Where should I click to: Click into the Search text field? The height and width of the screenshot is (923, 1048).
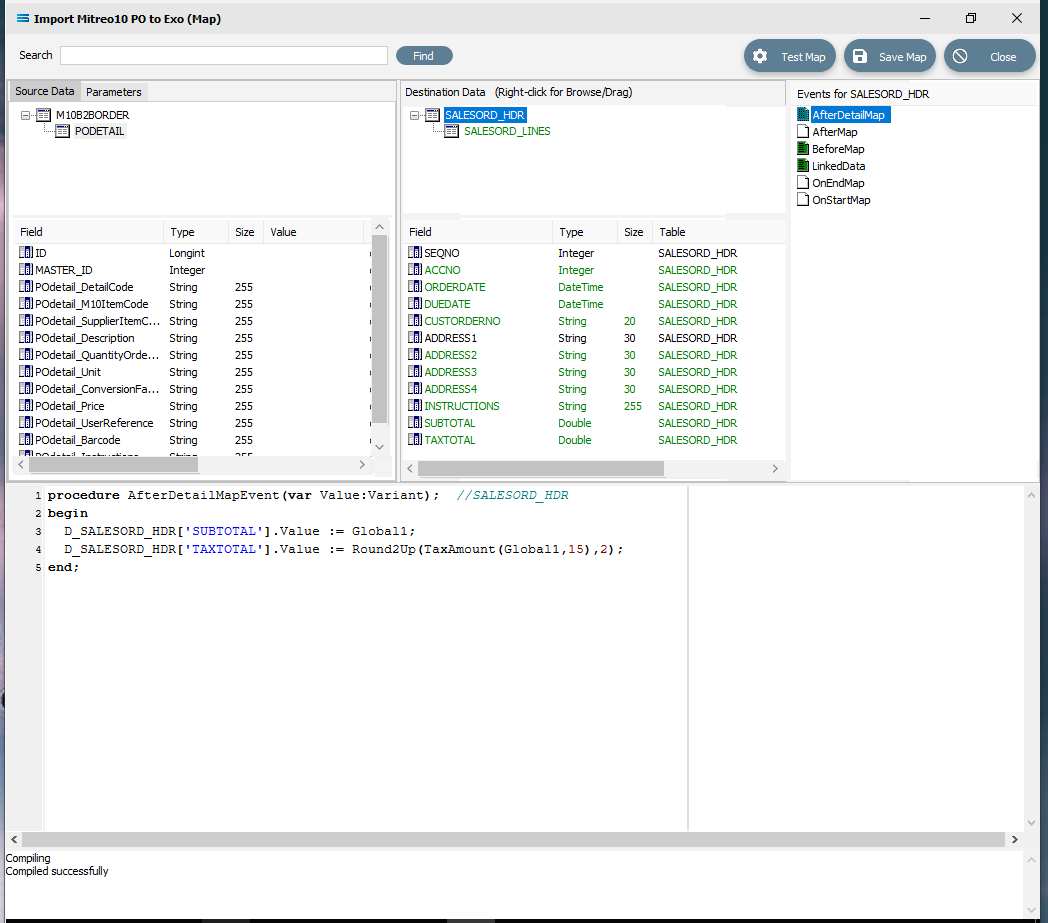coord(224,55)
